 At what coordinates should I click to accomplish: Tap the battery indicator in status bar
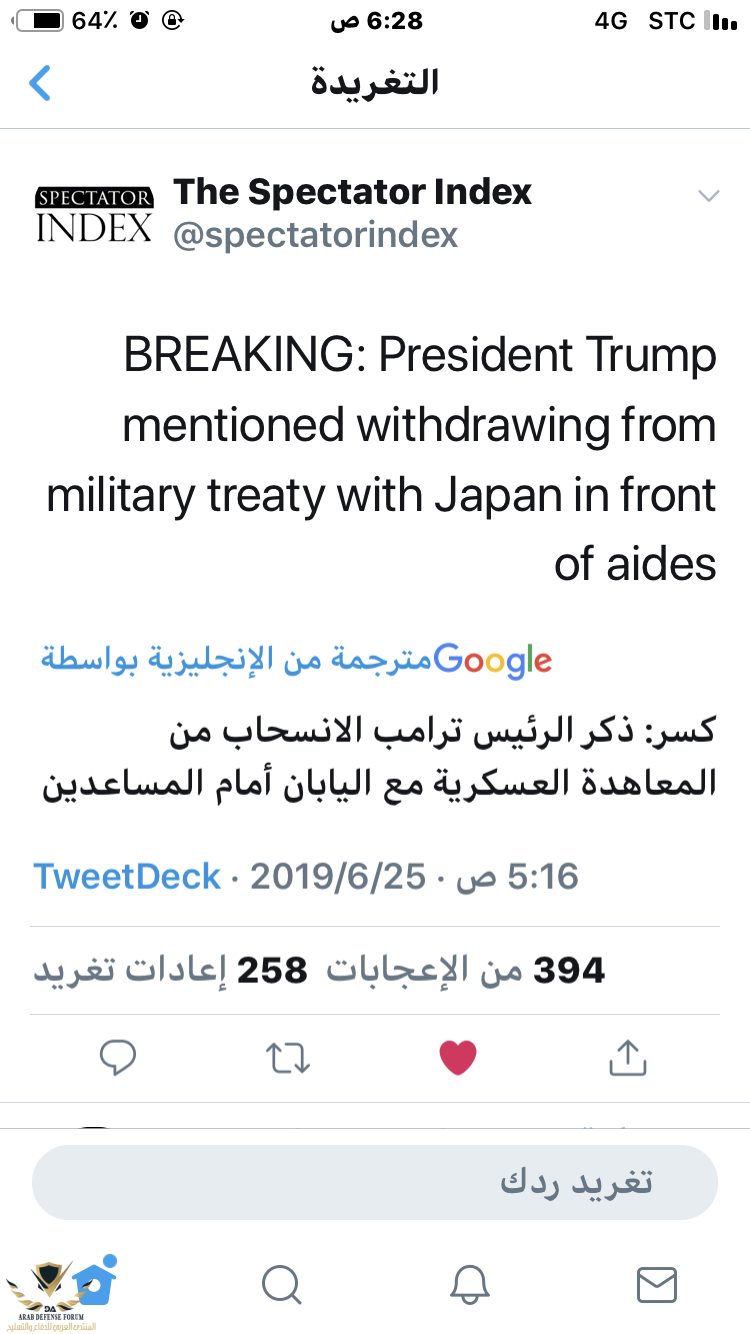tap(38, 20)
